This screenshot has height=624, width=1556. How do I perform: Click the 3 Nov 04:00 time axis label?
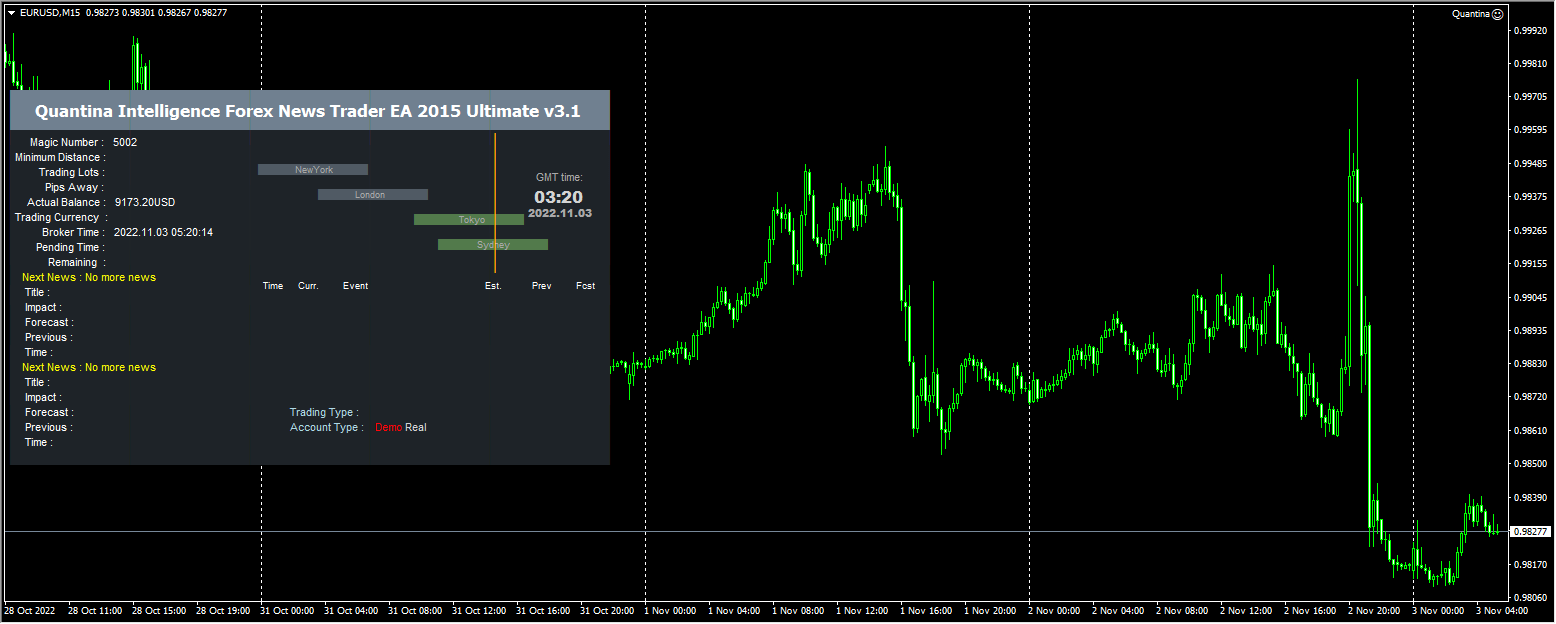pos(1503,610)
